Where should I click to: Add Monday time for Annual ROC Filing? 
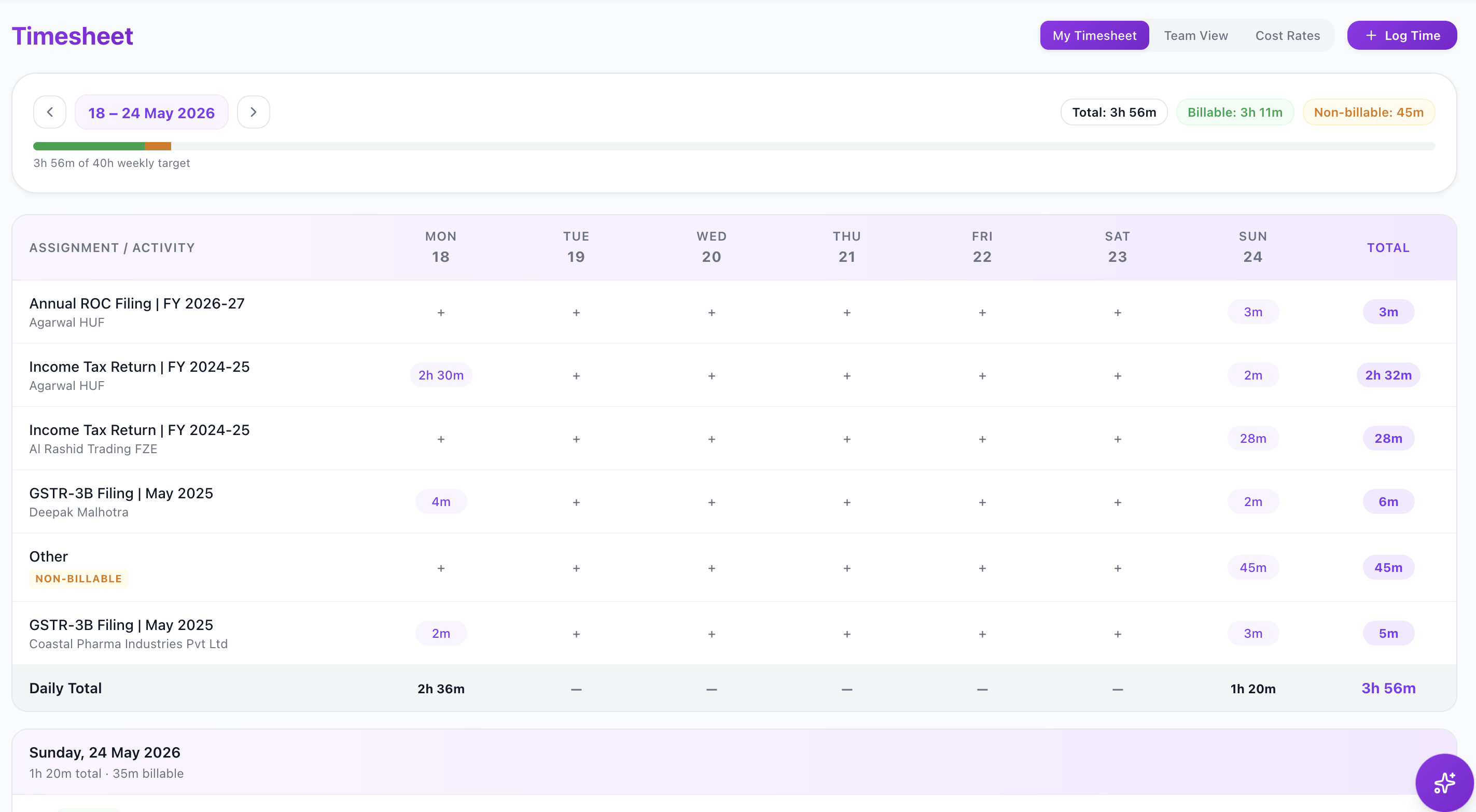coord(441,312)
